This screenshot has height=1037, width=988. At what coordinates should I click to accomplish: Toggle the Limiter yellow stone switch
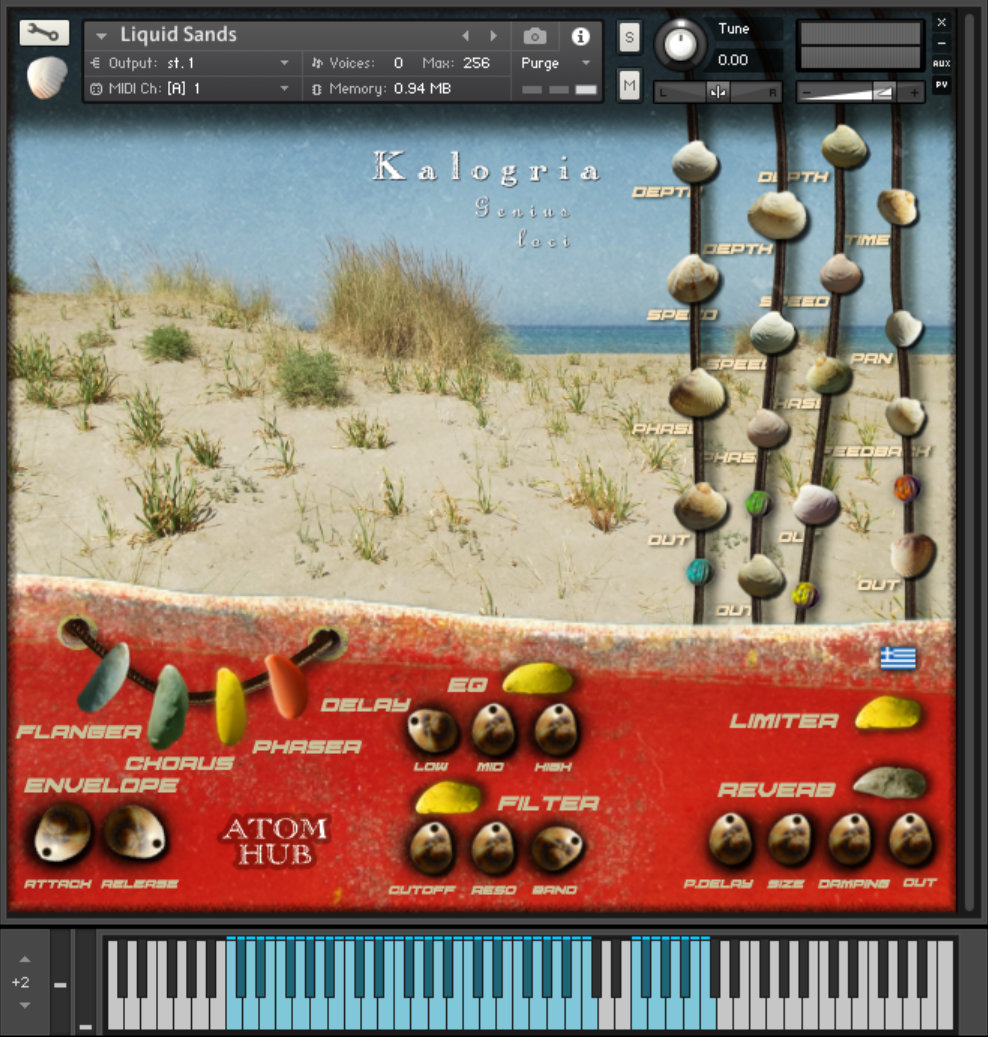pos(888,714)
